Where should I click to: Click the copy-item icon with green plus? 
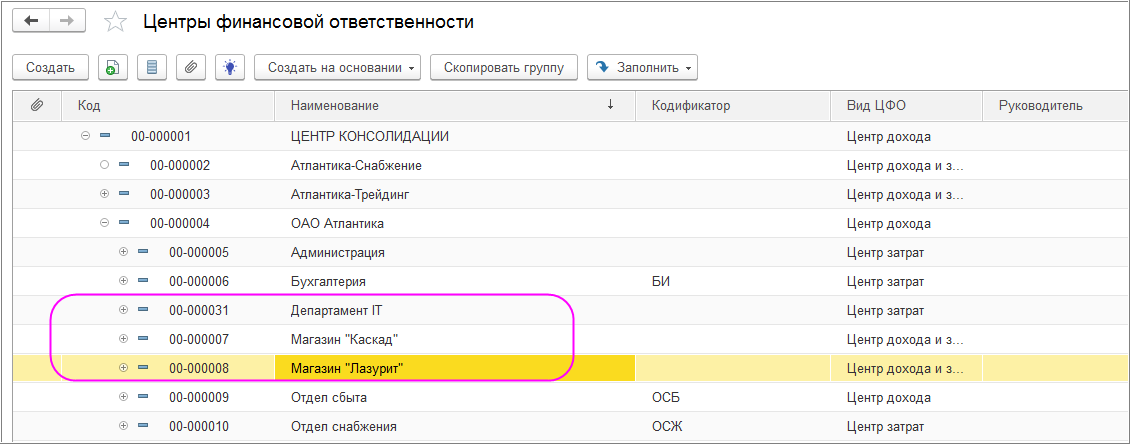[x=112, y=68]
